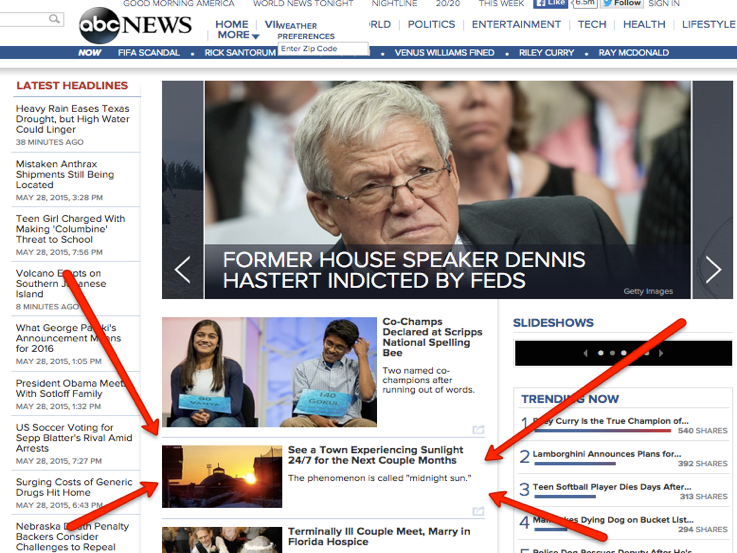737x553 pixels.
Task: Show previous story with left carousel arrow
Action: pyautogui.click(x=182, y=269)
